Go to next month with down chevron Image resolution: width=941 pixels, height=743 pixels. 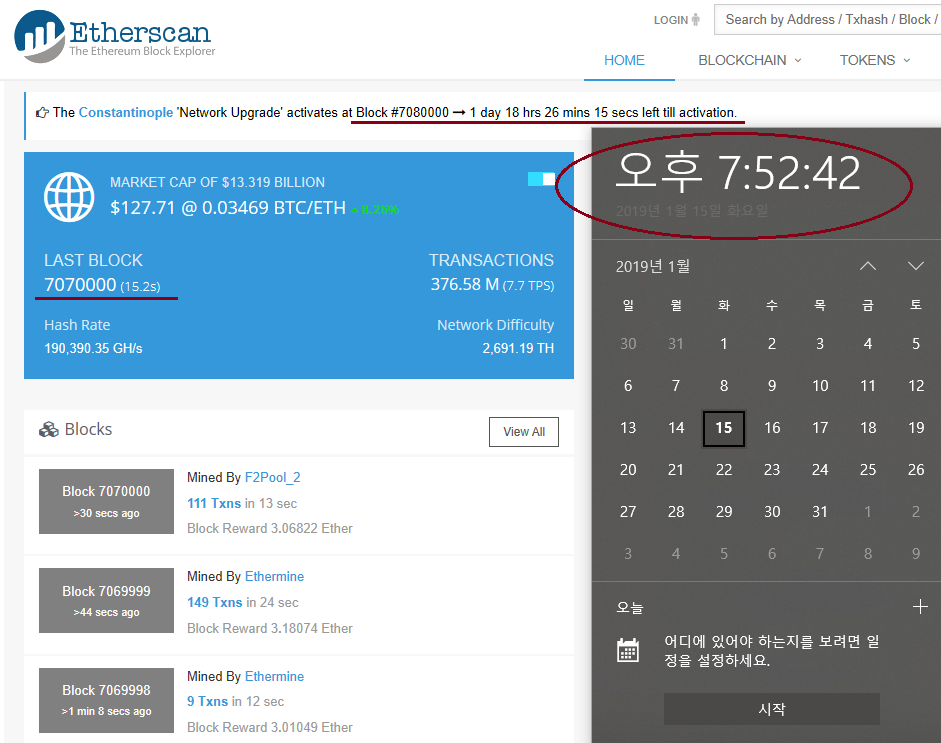pyautogui.click(x=915, y=266)
